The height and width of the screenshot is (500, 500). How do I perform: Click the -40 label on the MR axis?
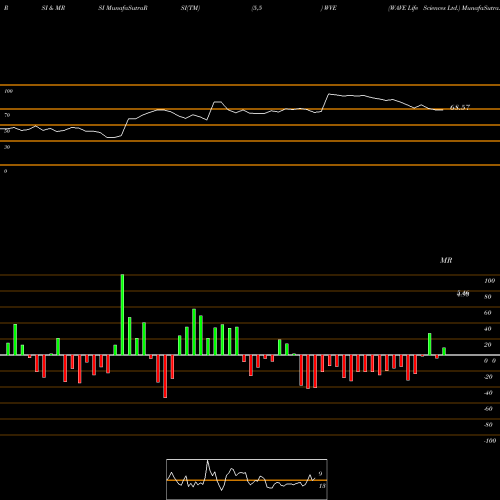(488, 393)
